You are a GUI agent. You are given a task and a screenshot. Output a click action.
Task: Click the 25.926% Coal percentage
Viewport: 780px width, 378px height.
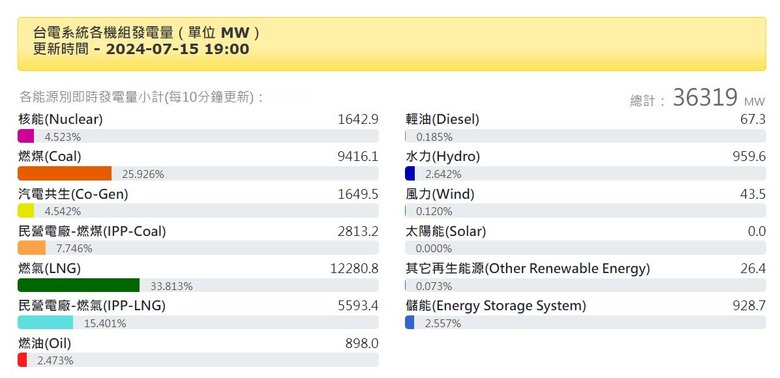143,174
